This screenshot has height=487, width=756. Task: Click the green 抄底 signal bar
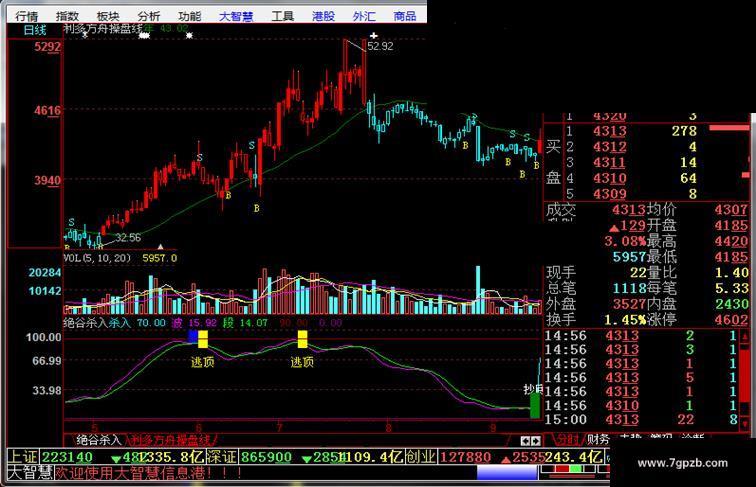coord(535,405)
